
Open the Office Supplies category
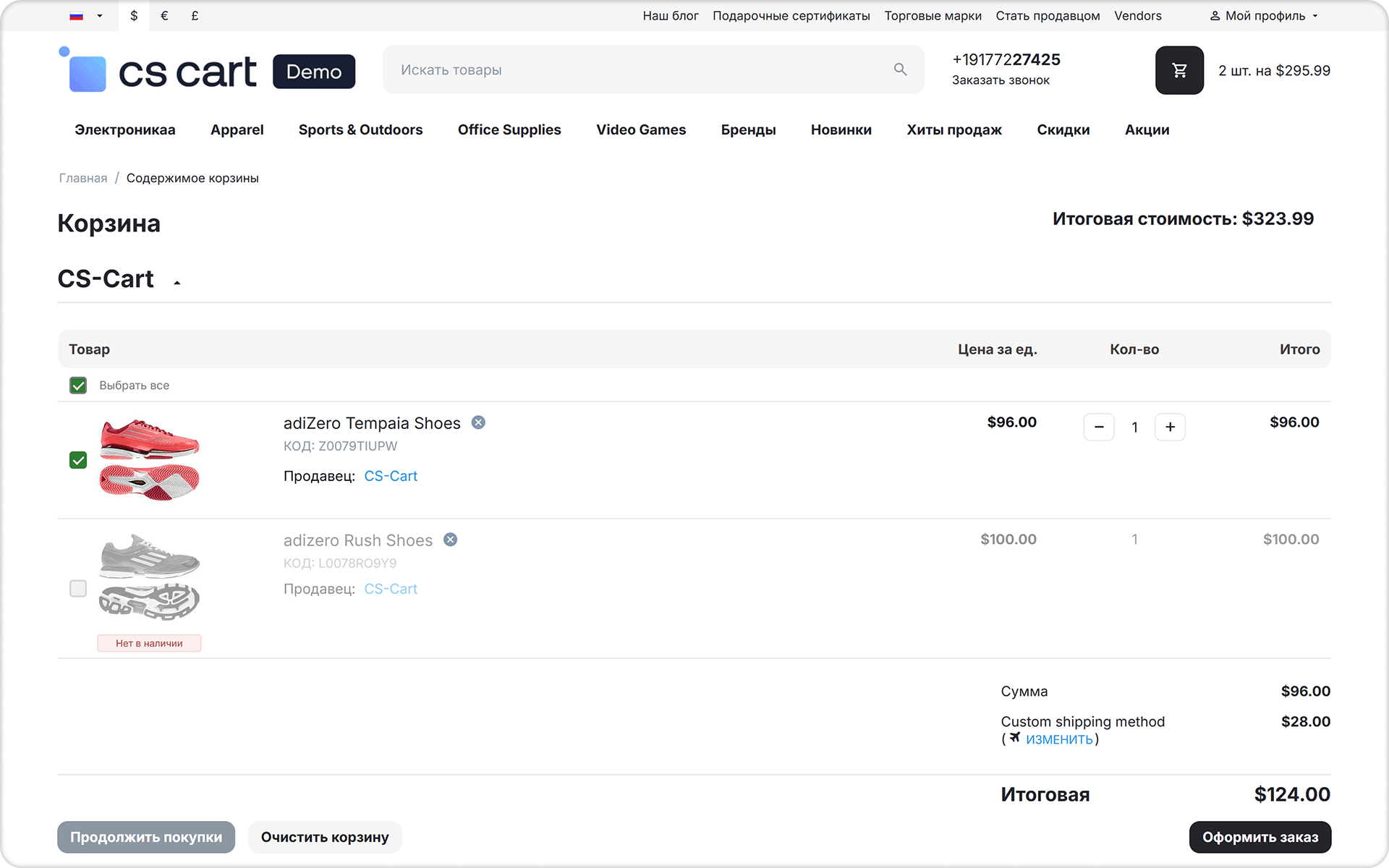click(509, 130)
